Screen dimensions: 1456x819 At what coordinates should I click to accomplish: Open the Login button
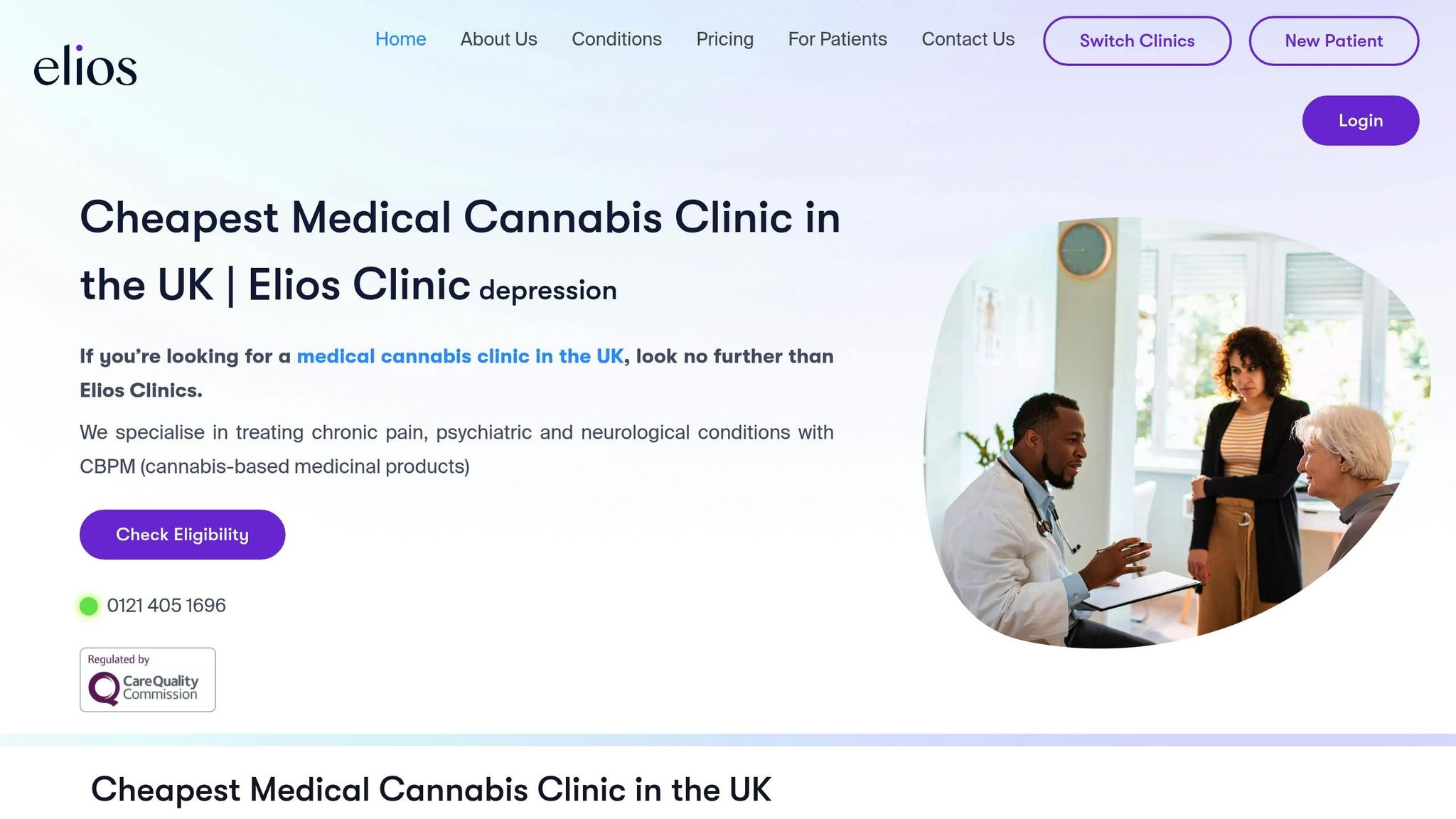pos(1361,121)
